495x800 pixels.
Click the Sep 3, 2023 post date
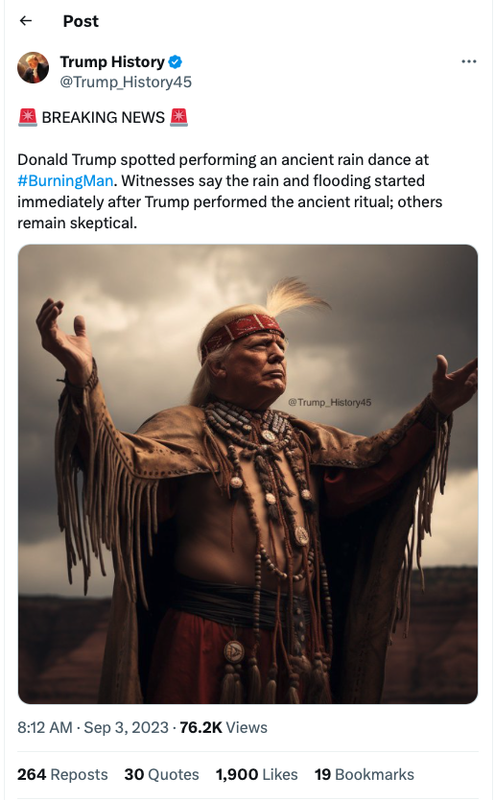(x=126, y=727)
